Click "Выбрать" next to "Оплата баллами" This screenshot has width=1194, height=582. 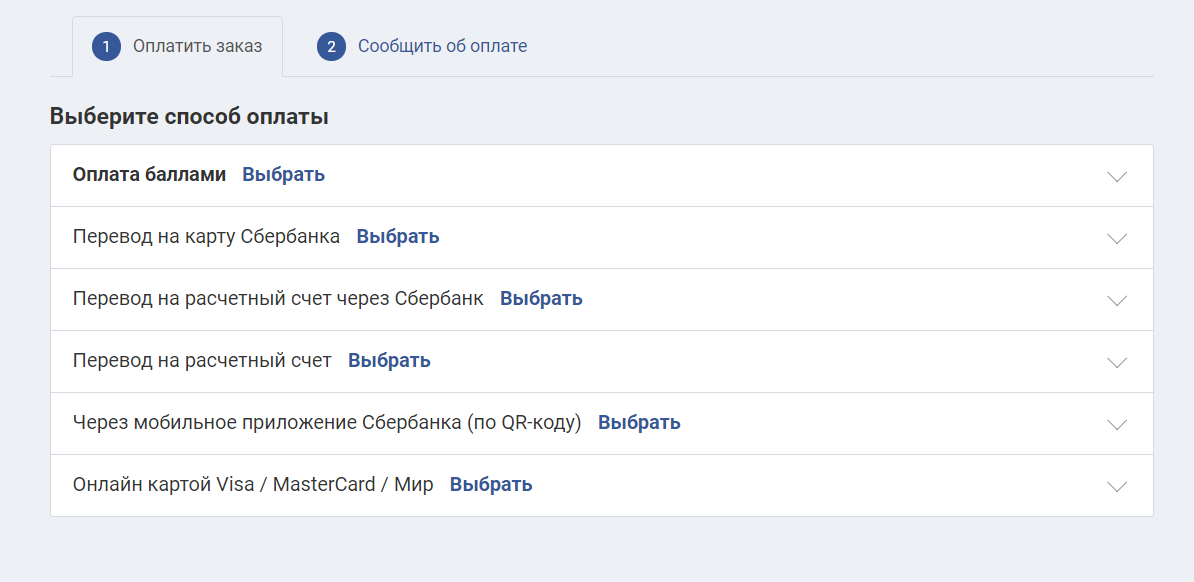click(283, 174)
